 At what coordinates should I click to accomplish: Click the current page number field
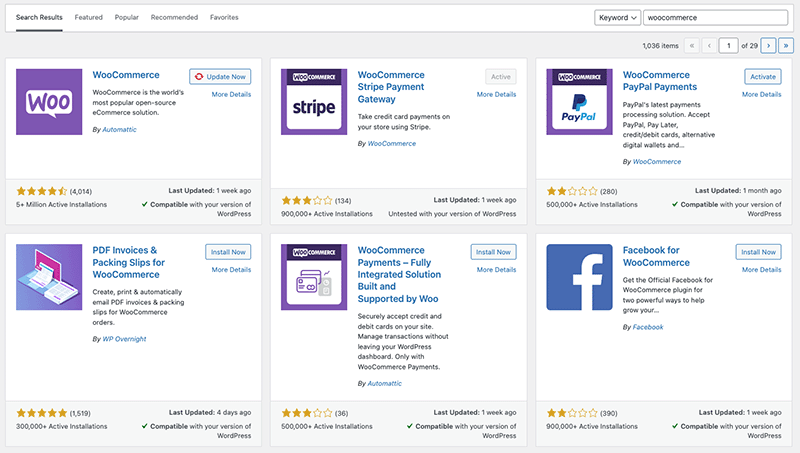pyautogui.click(x=729, y=45)
